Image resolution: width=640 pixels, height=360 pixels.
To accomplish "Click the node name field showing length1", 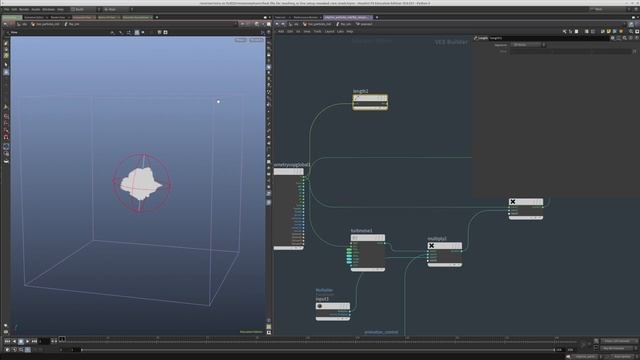I will click(548, 38).
